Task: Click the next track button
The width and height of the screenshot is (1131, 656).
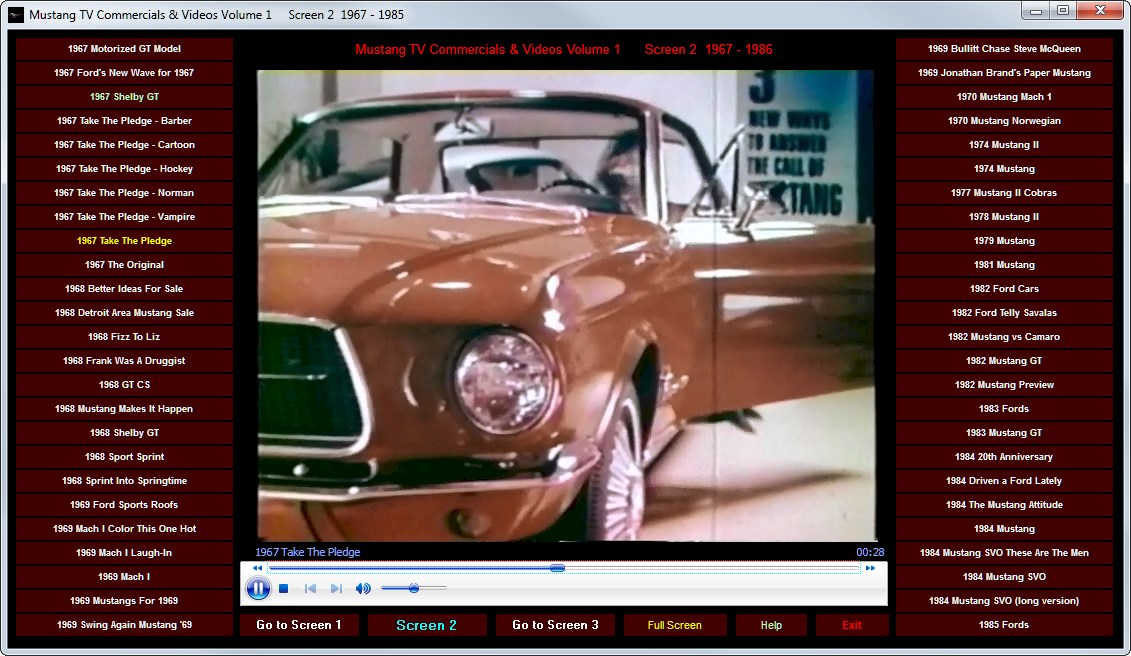Action: click(x=336, y=589)
